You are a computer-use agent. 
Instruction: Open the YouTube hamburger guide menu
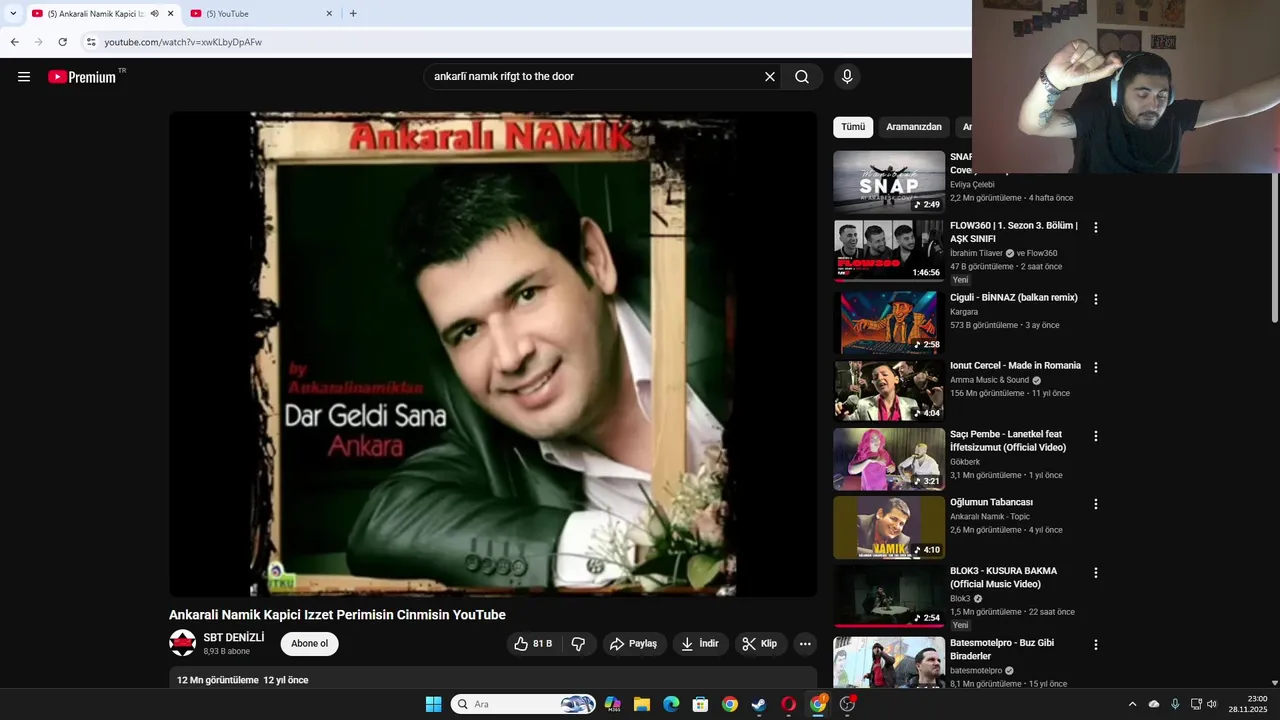point(24,77)
